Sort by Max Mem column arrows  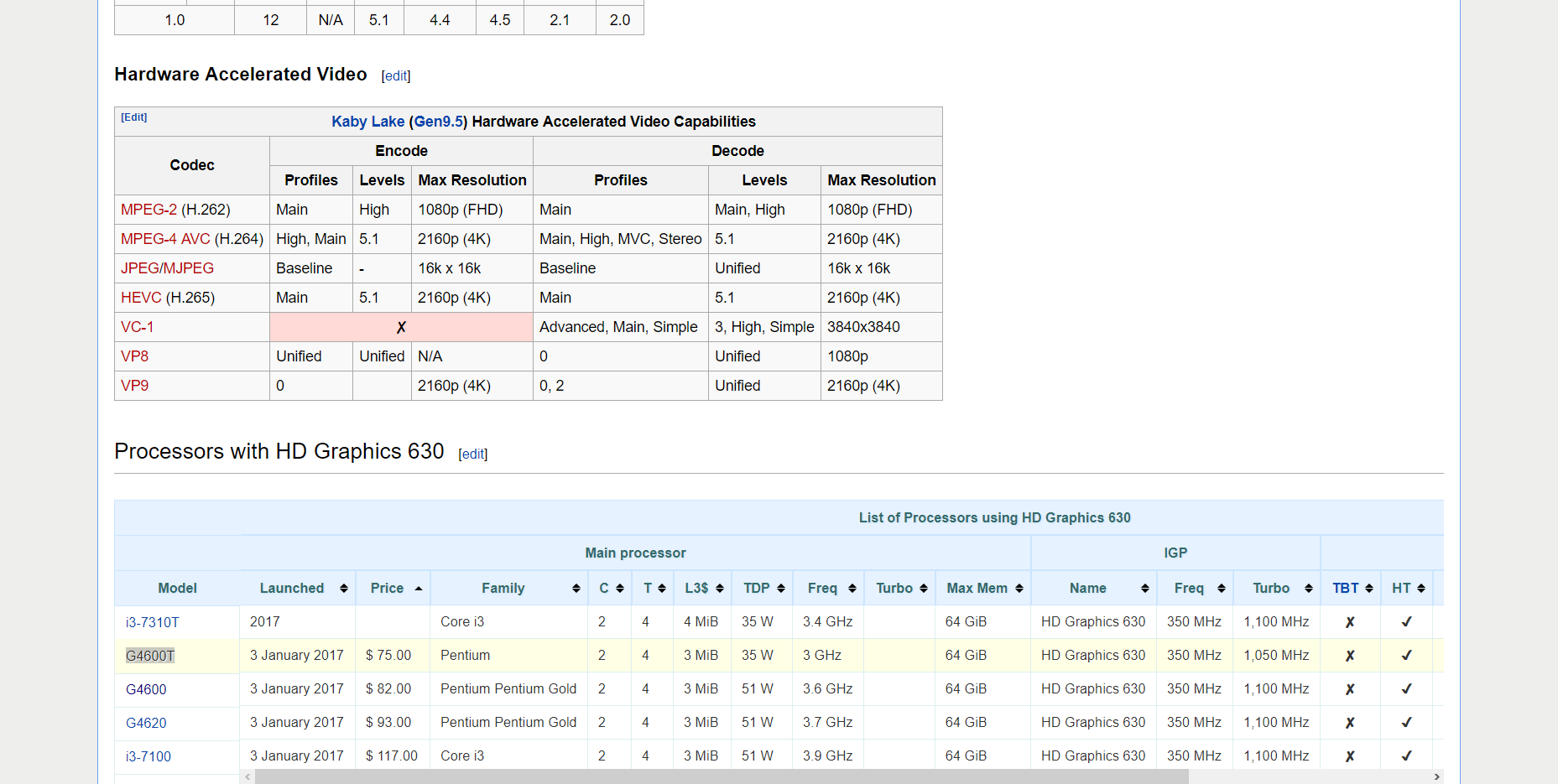coord(1019,589)
